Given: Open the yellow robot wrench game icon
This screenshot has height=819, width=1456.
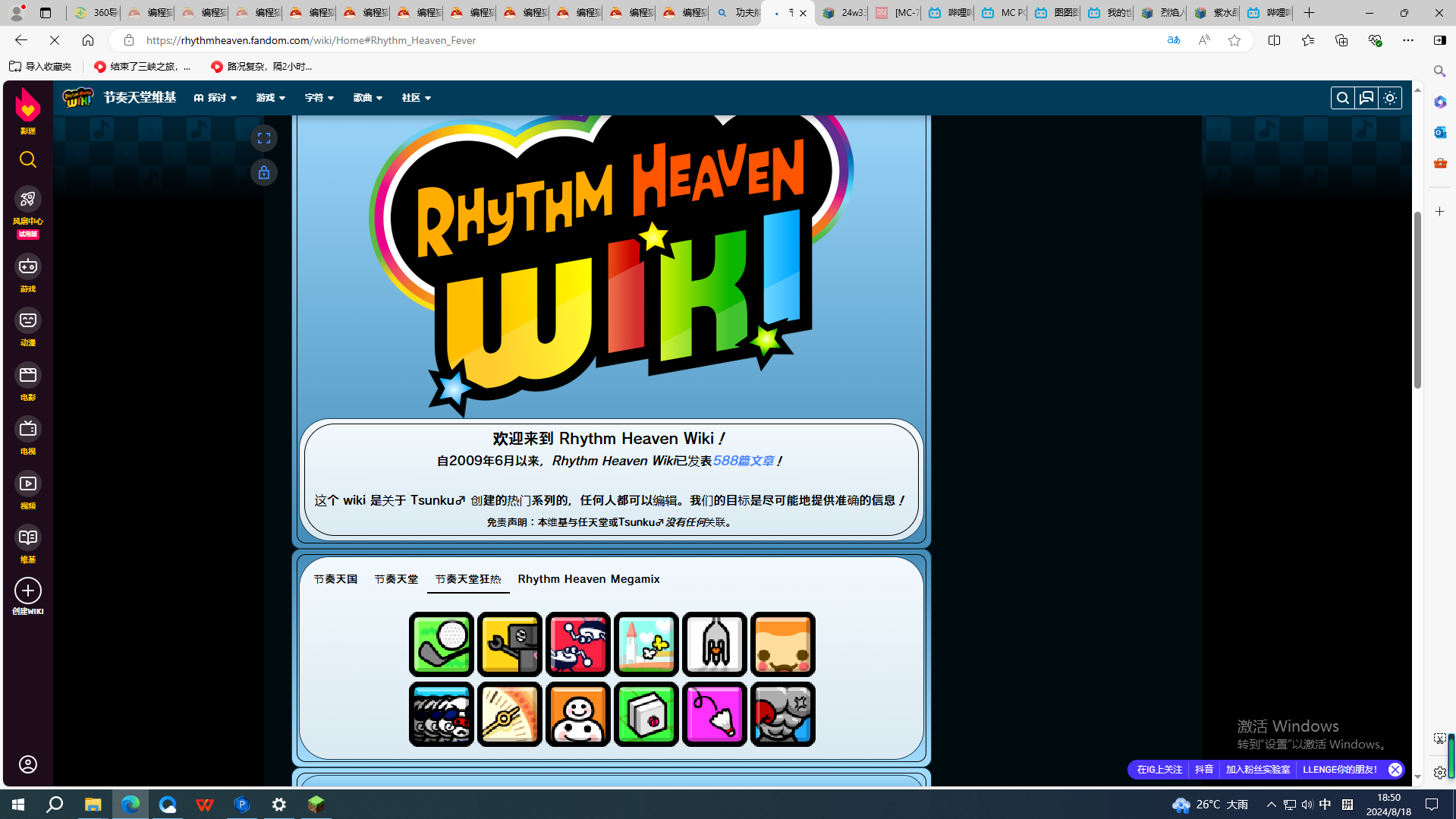Looking at the screenshot, I should (510, 644).
